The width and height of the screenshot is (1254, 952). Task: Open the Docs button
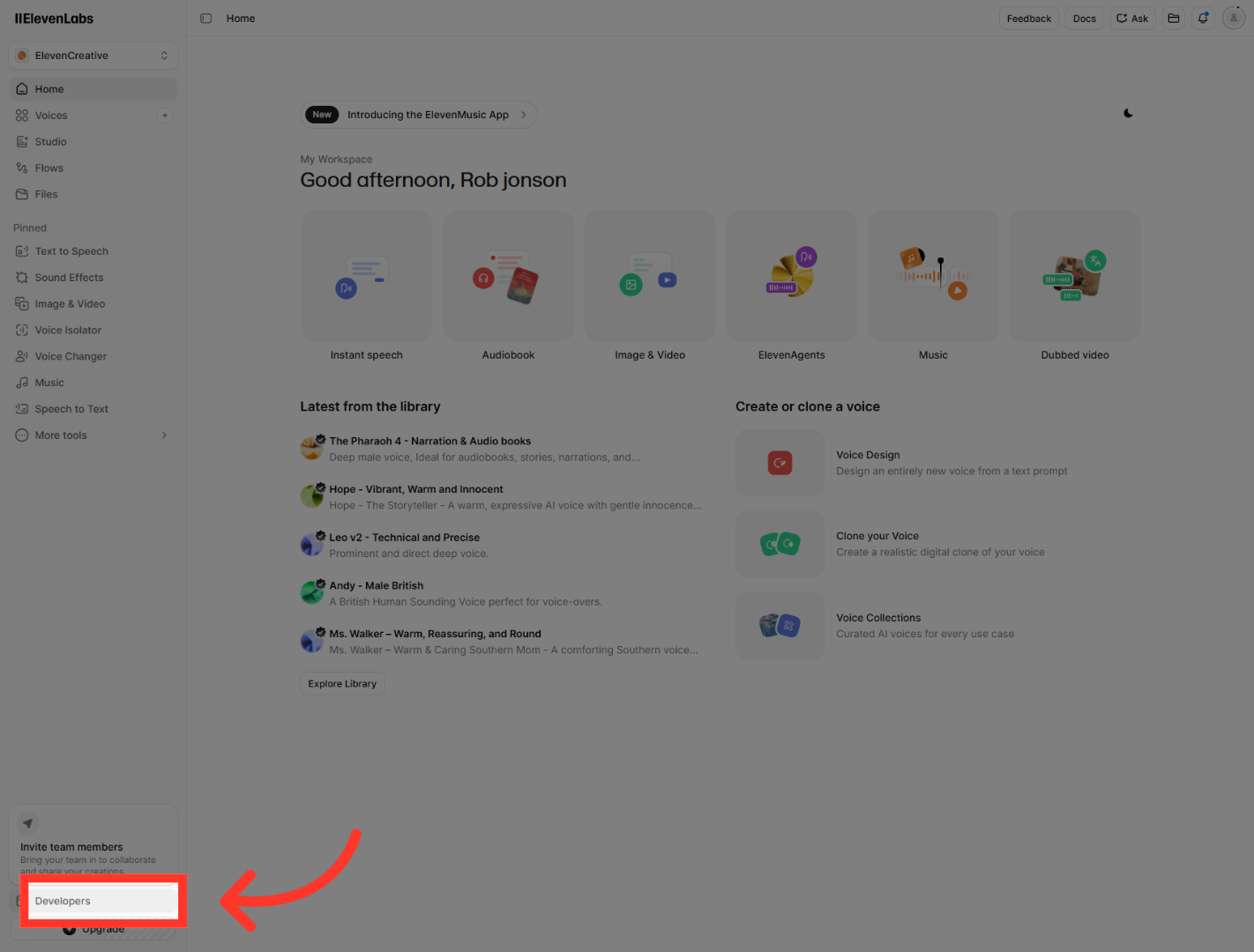click(x=1084, y=19)
